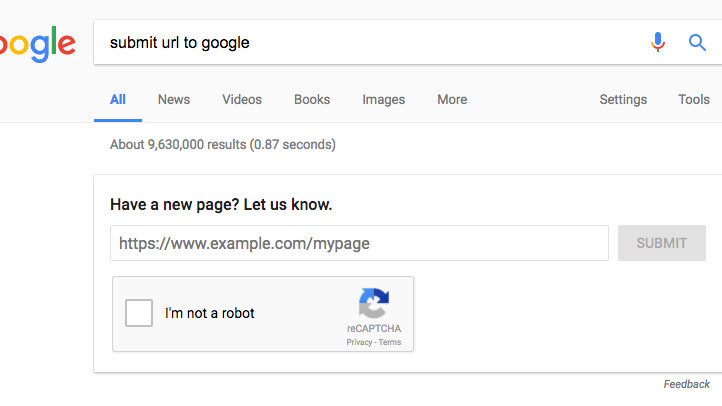
Task: Click the "About 9,630,000 results" text
Action: pos(223,145)
